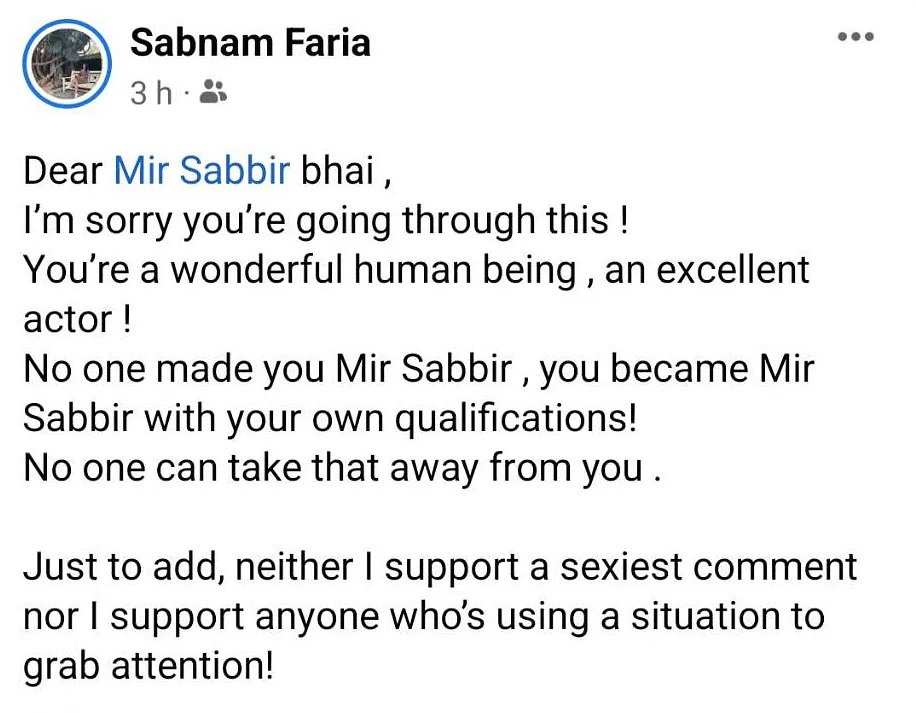Click 'No one can take that away' sentence

click(342, 469)
